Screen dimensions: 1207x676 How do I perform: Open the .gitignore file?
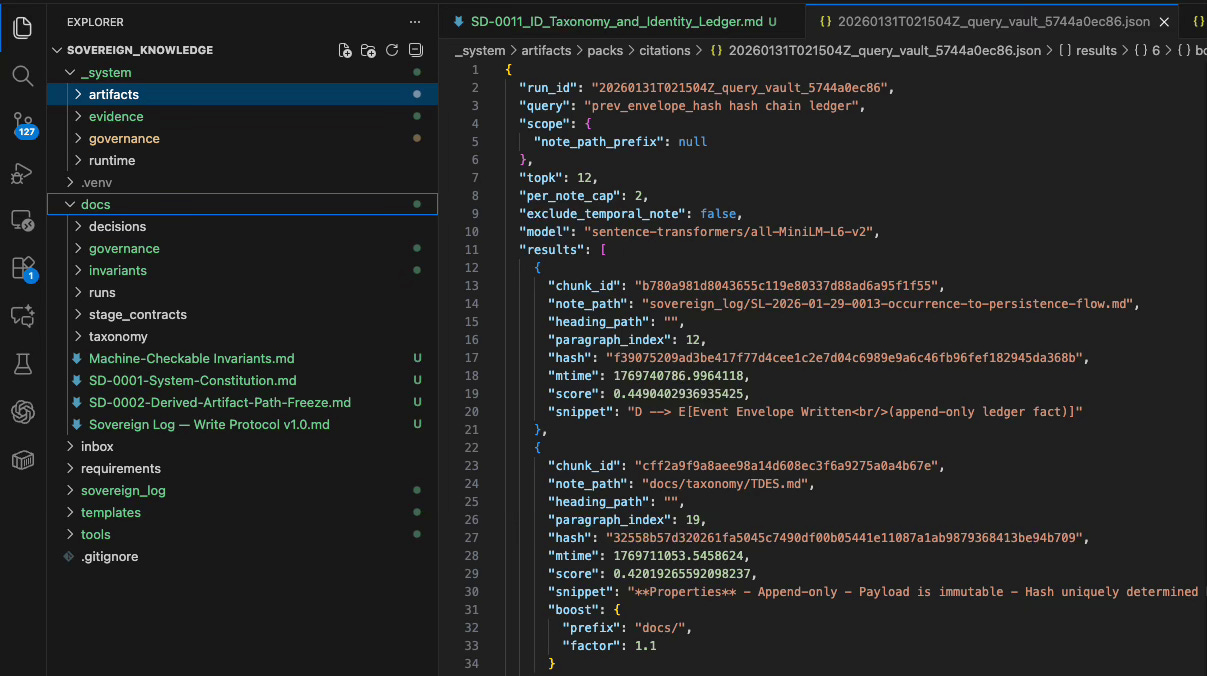[x=109, y=556]
